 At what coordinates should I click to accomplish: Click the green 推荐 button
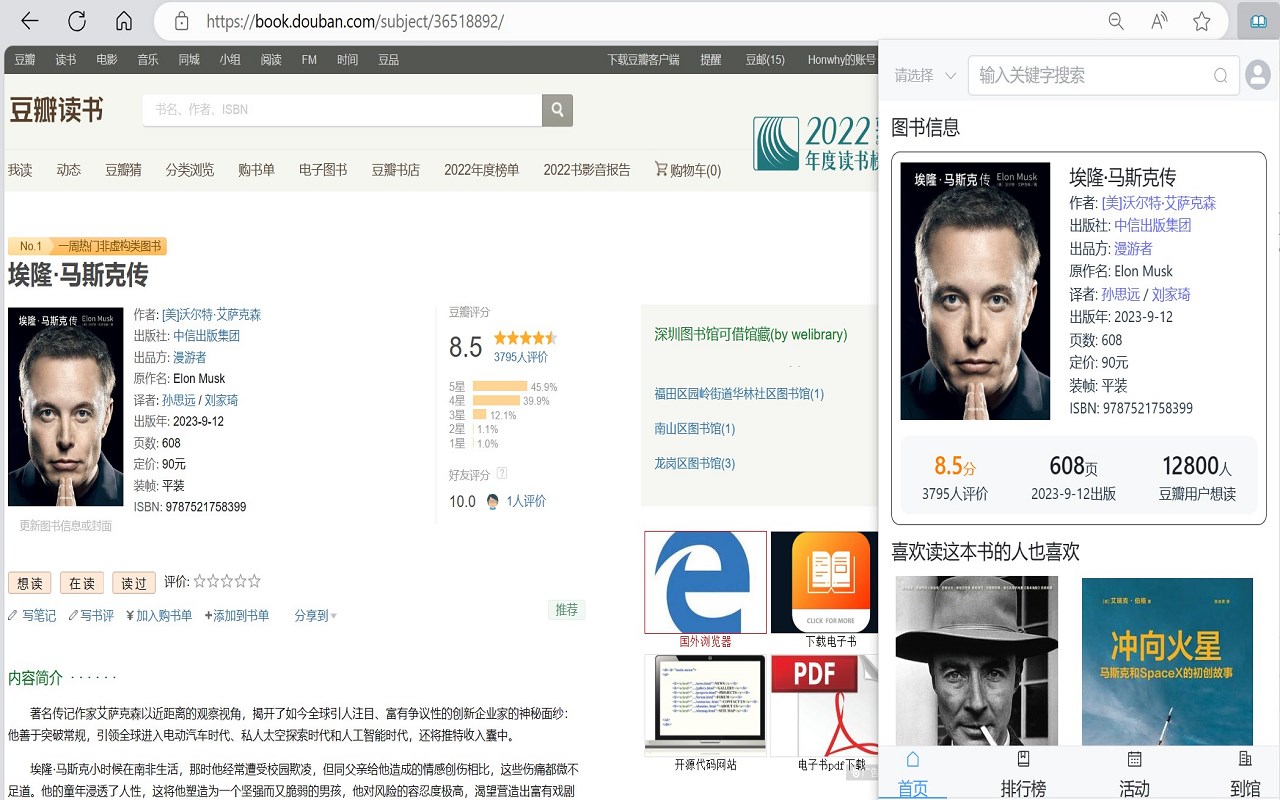point(567,609)
